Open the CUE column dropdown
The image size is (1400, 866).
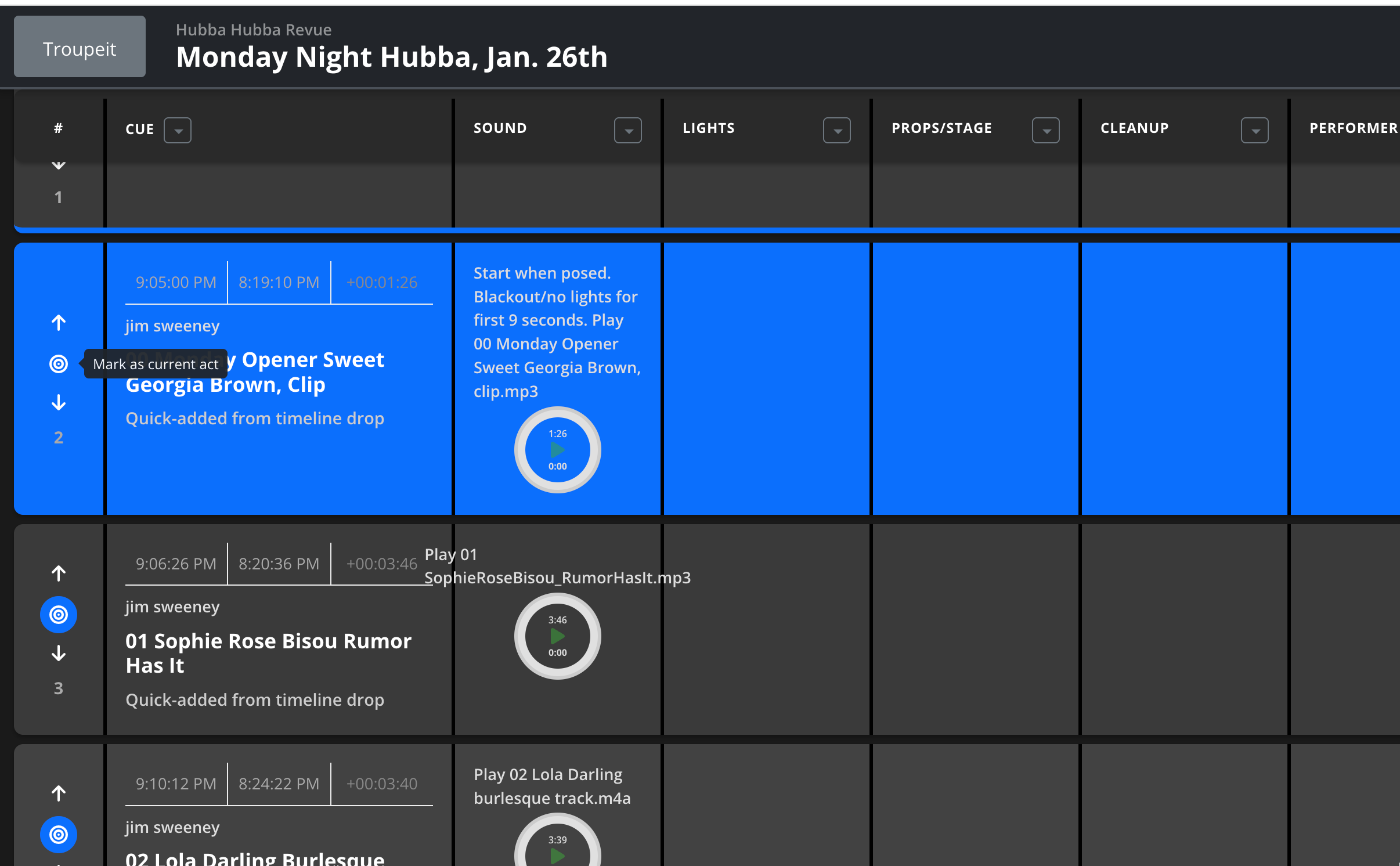coord(178,131)
